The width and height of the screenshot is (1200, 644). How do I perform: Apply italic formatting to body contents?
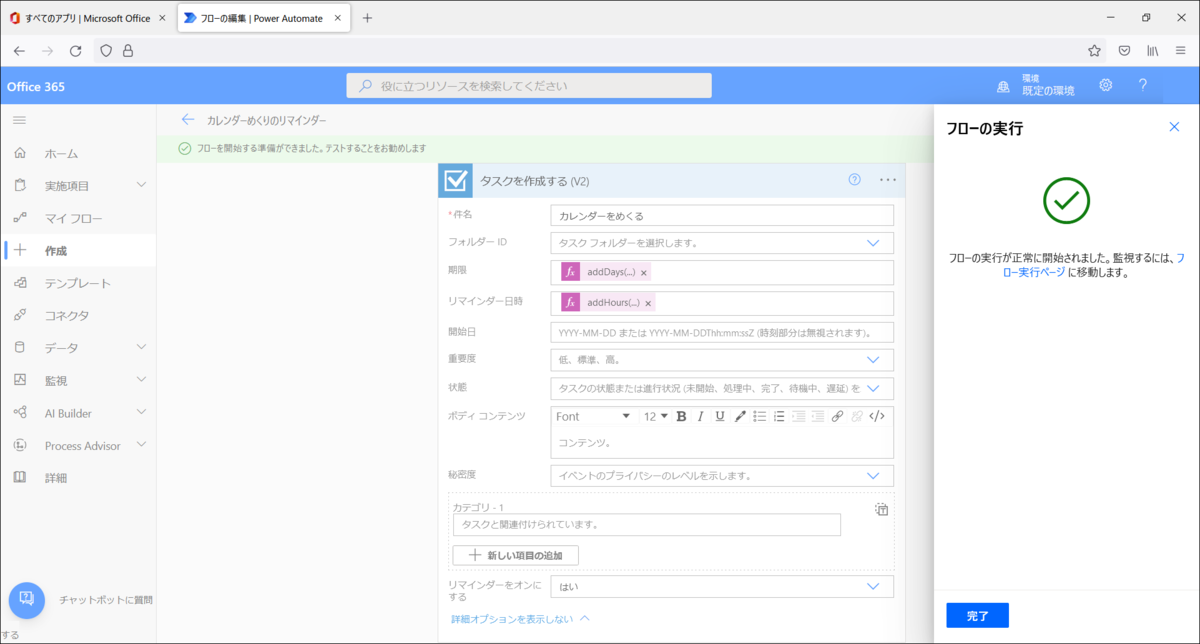coord(700,416)
